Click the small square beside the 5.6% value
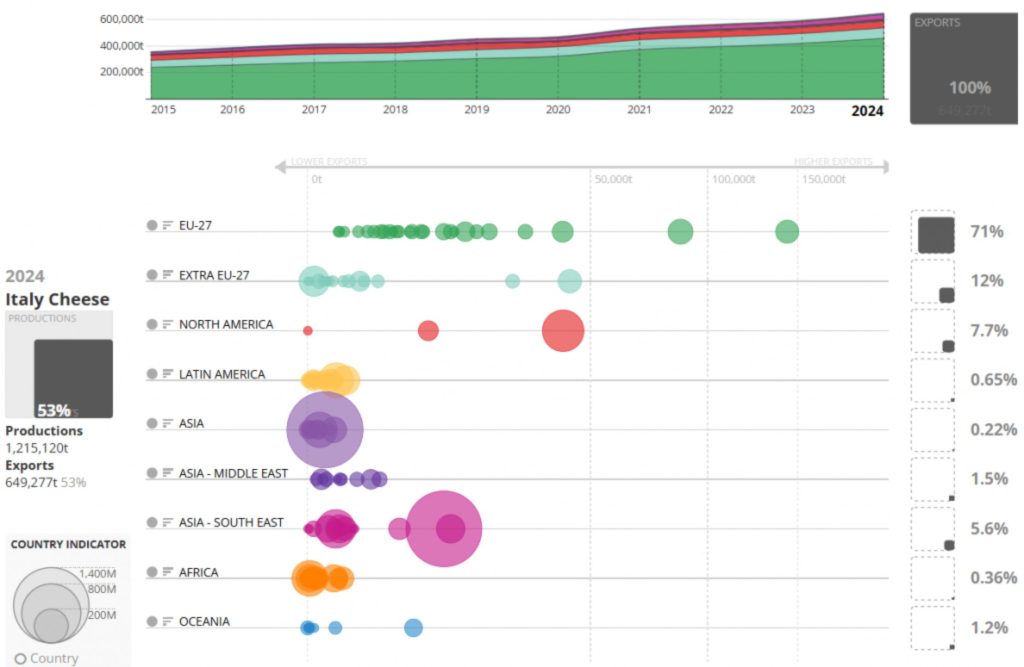This screenshot has height=667, width=1024. [x=948, y=543]
